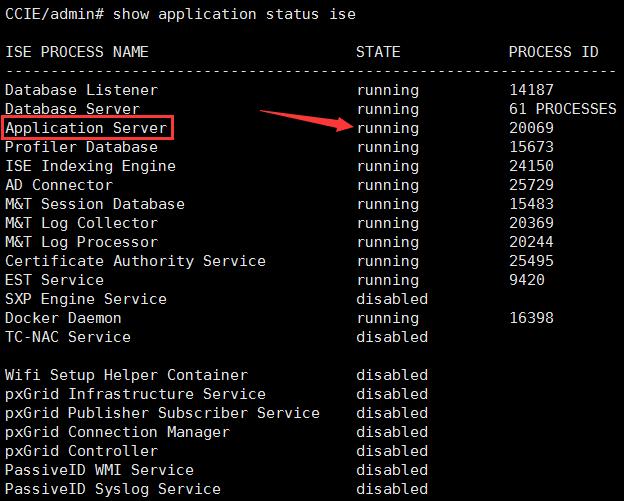Click process ID 15673
624x501 pixels.
531,147
